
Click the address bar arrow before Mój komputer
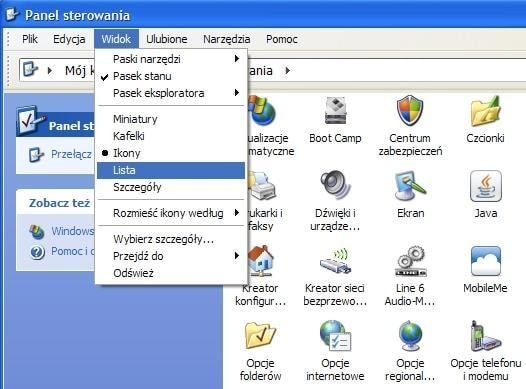click(50, 70)
